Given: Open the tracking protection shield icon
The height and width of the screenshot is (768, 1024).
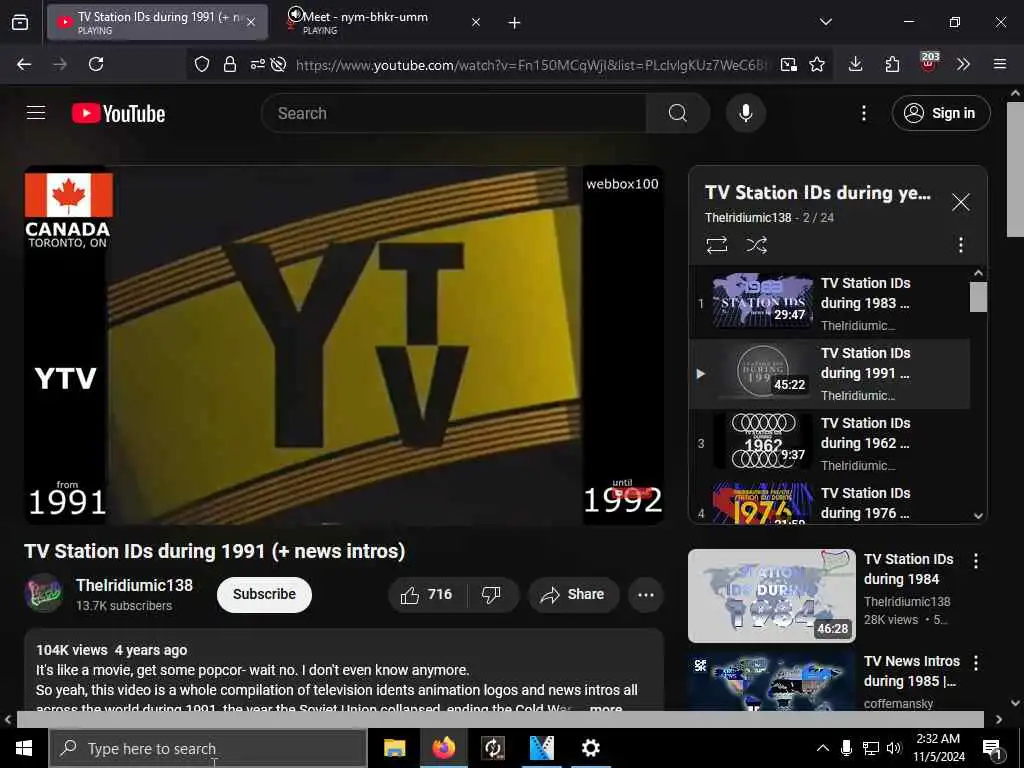Looking at the screenshot, I should [x=202, y=64].
